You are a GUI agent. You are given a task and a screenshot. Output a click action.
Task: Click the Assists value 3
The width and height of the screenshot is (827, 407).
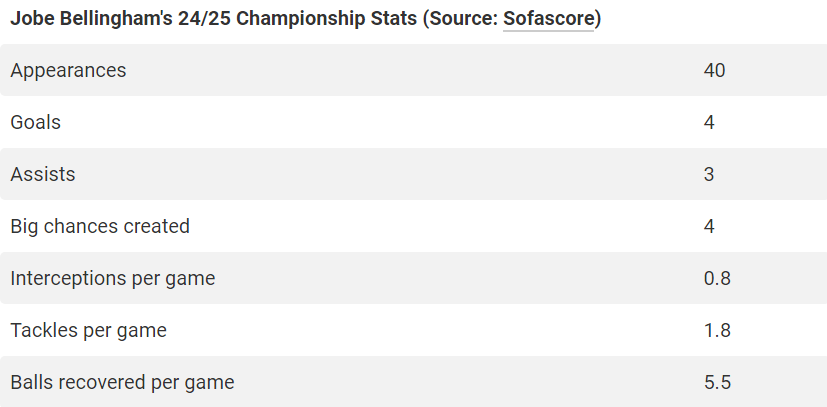click(709, 174)
